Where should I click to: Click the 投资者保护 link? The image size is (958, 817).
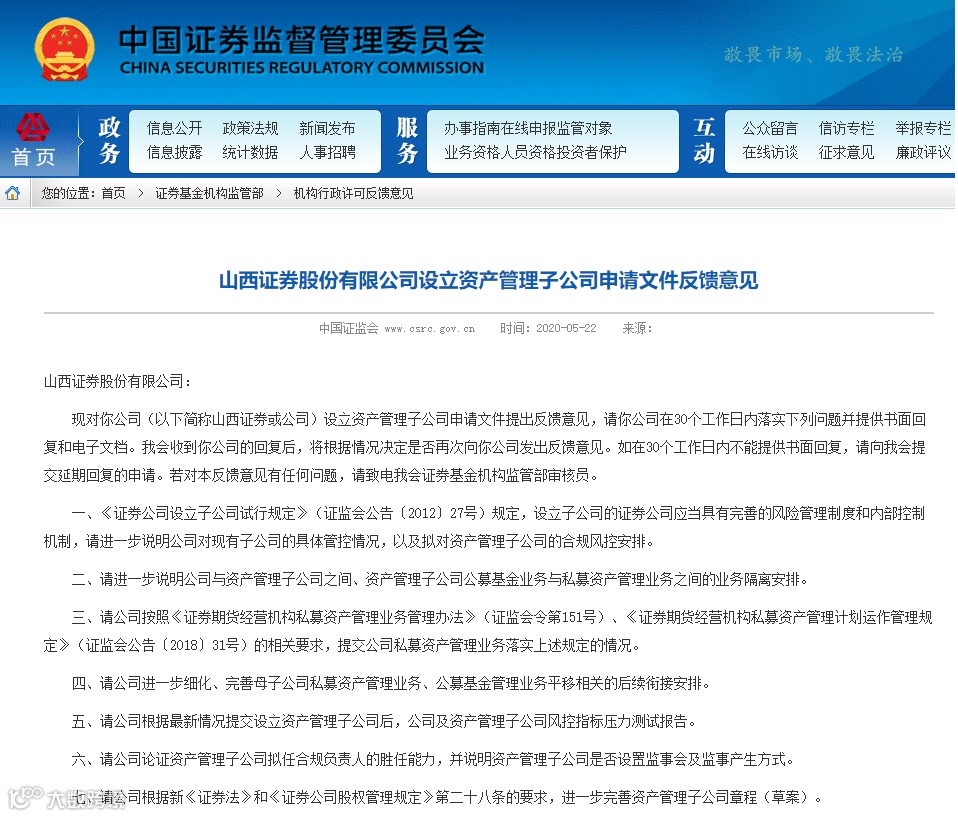(591, 152)
